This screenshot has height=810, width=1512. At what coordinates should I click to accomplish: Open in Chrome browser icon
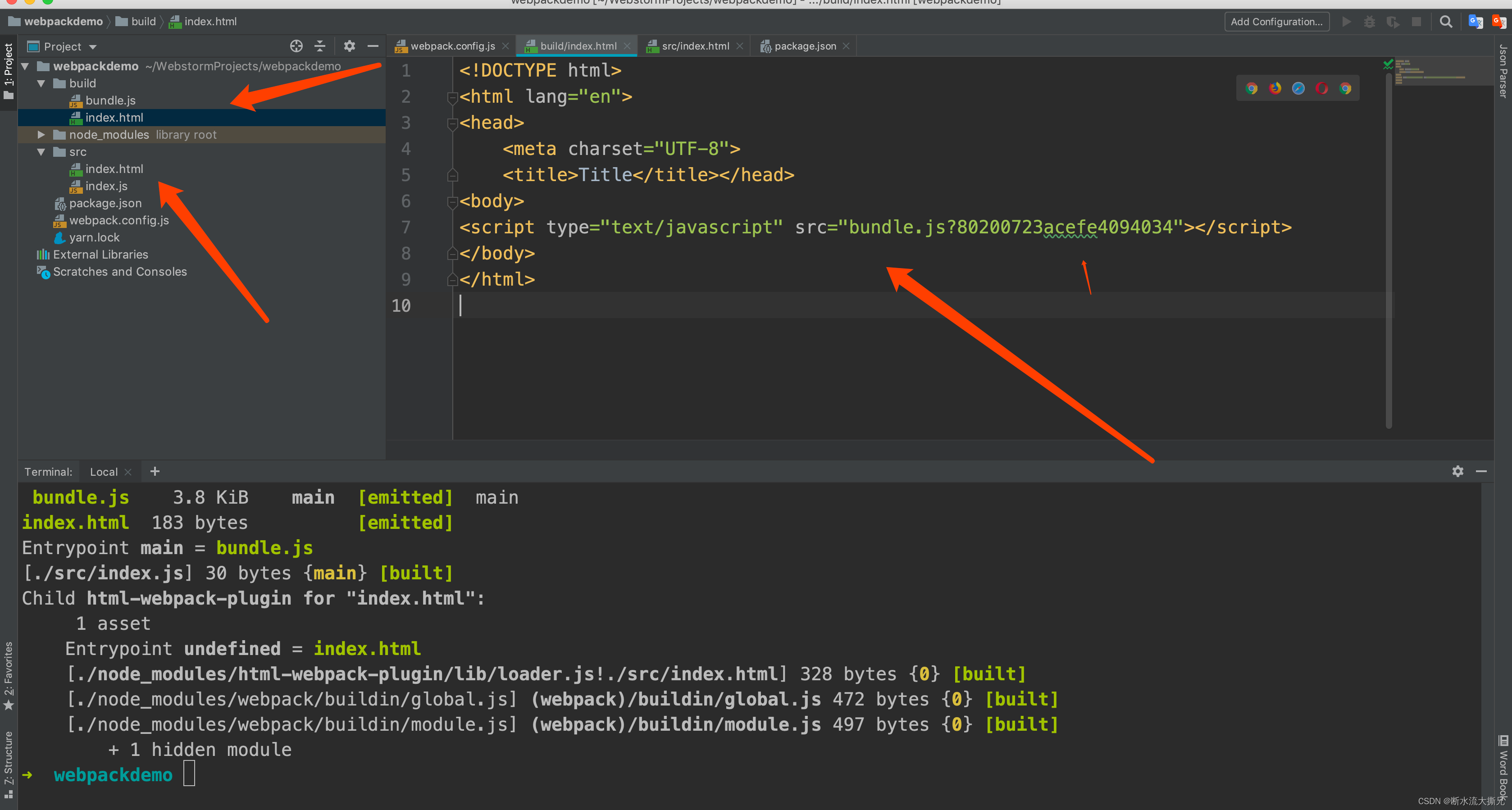coord(1252,88)
